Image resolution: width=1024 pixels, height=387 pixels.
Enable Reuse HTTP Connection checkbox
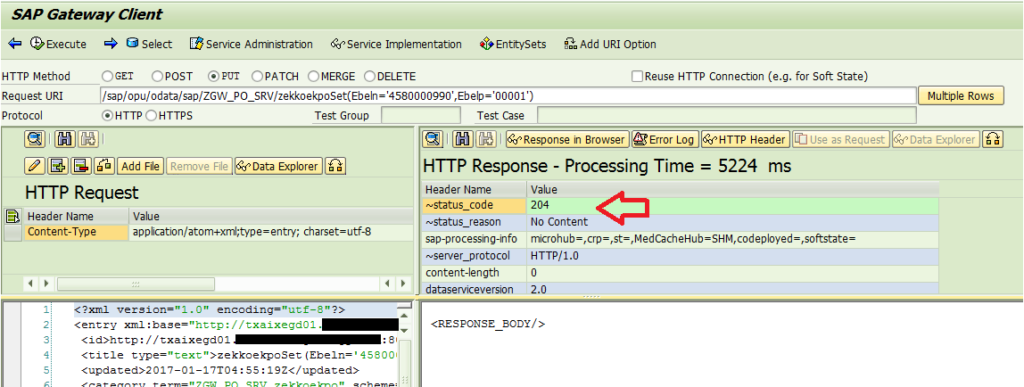pos(637,76)
